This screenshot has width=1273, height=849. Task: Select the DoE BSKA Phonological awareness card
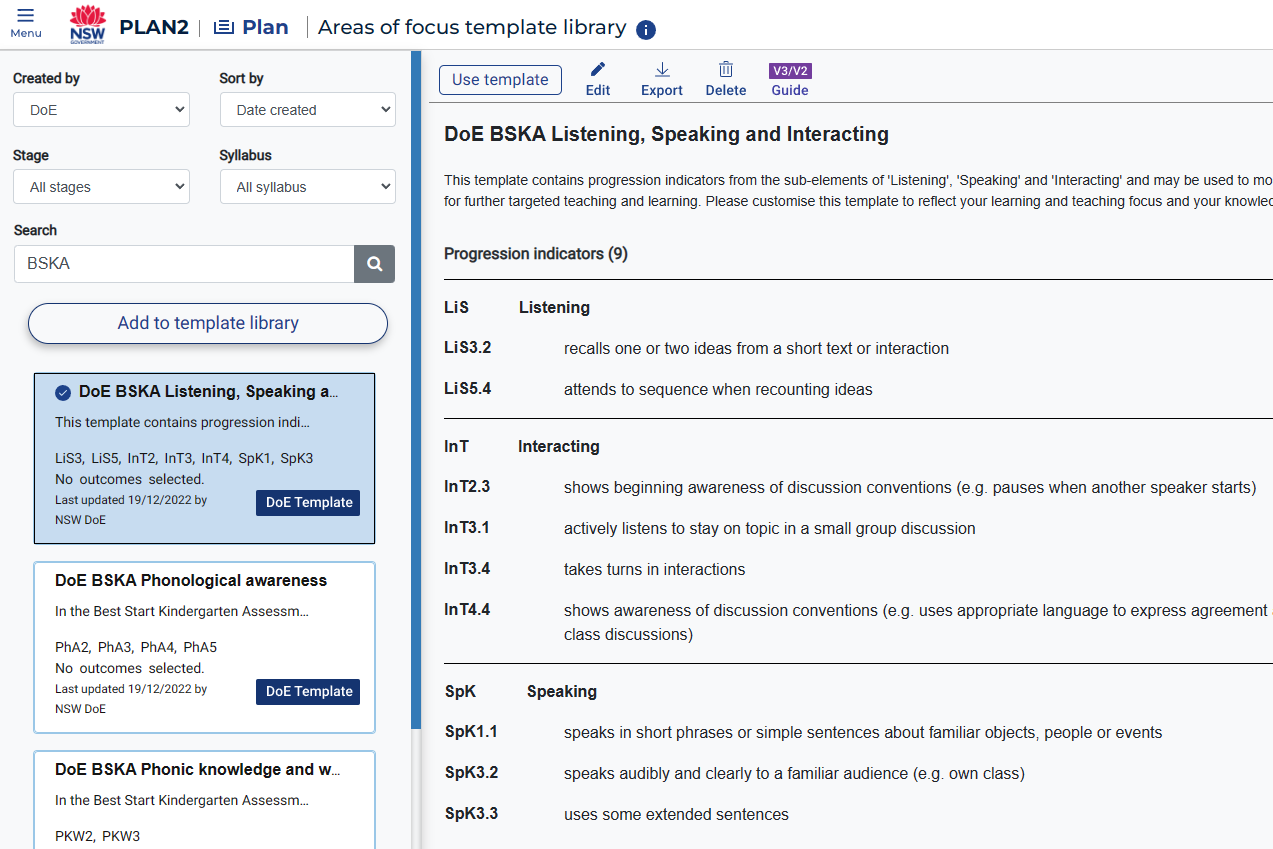(x=204, y=648)
